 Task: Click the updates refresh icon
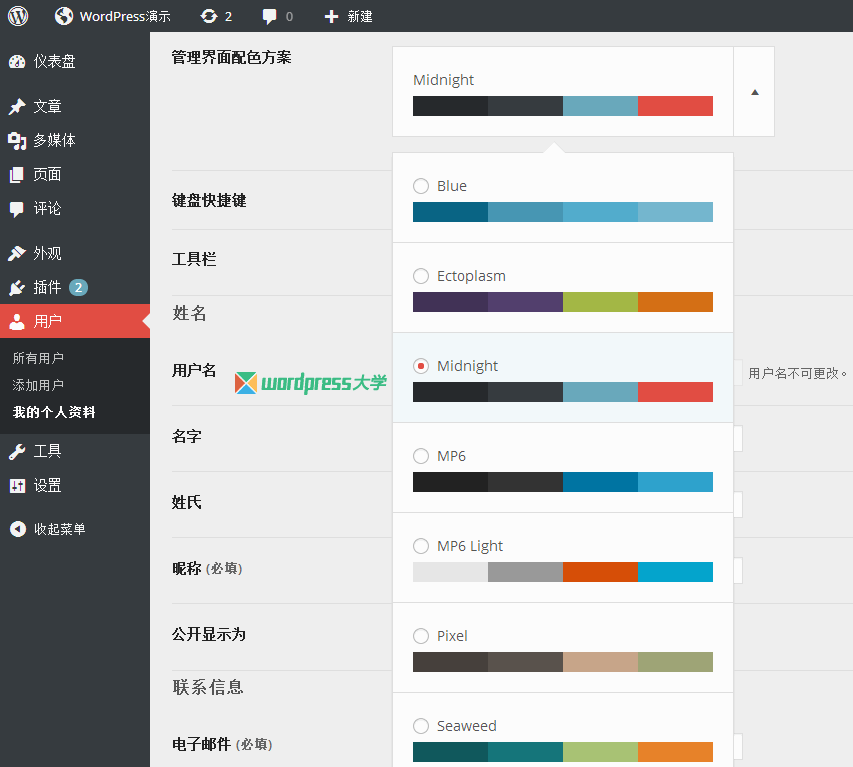pos(209,16)
